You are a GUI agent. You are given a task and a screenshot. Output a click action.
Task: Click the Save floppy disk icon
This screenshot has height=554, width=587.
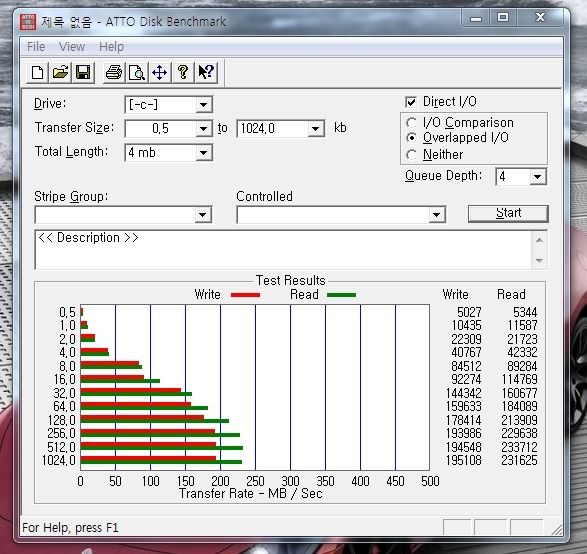83,72
